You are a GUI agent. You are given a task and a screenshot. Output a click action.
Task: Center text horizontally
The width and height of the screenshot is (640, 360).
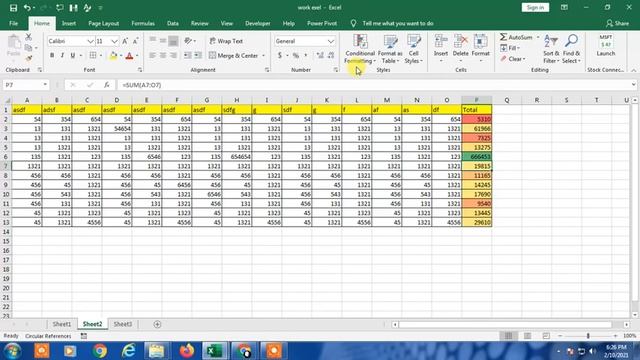tap(163, 55)
